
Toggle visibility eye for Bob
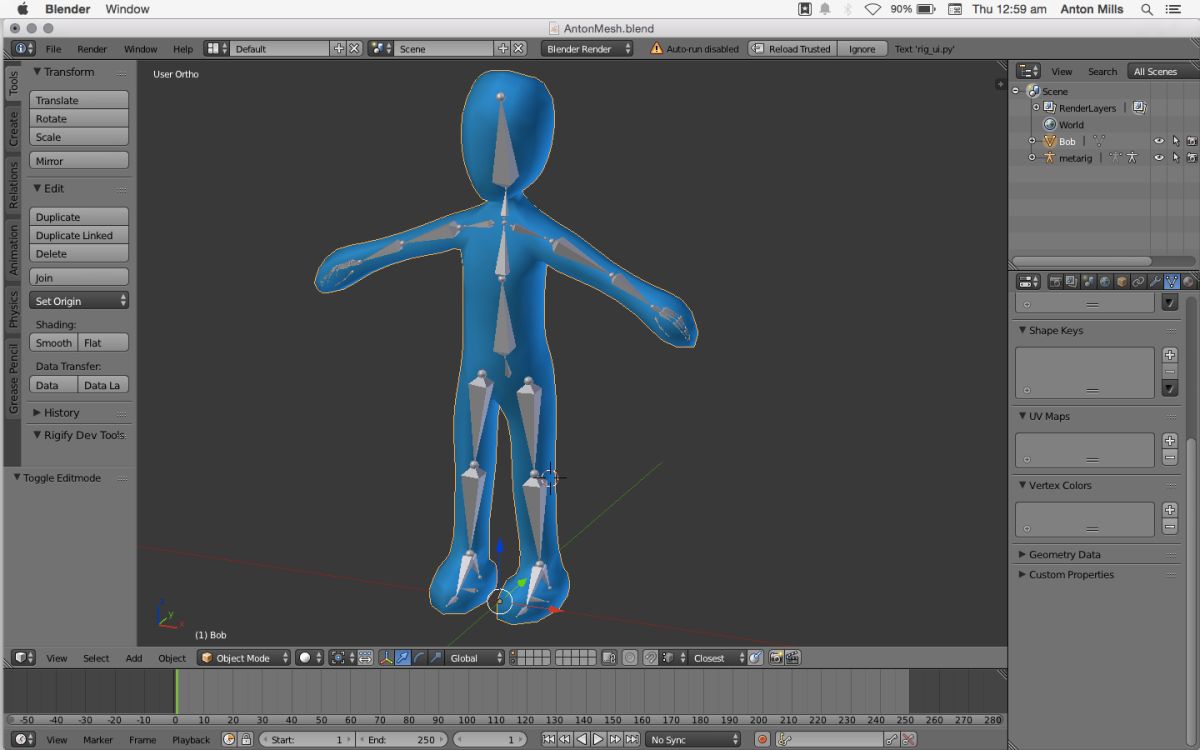click(1159, 141)
